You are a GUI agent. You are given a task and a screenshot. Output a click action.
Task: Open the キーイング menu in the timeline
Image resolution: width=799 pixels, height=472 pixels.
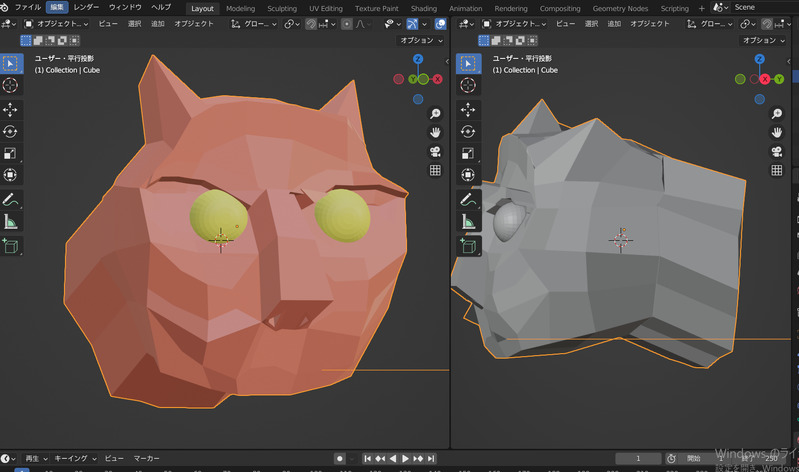pyautogui.click(x=71, y=458)
